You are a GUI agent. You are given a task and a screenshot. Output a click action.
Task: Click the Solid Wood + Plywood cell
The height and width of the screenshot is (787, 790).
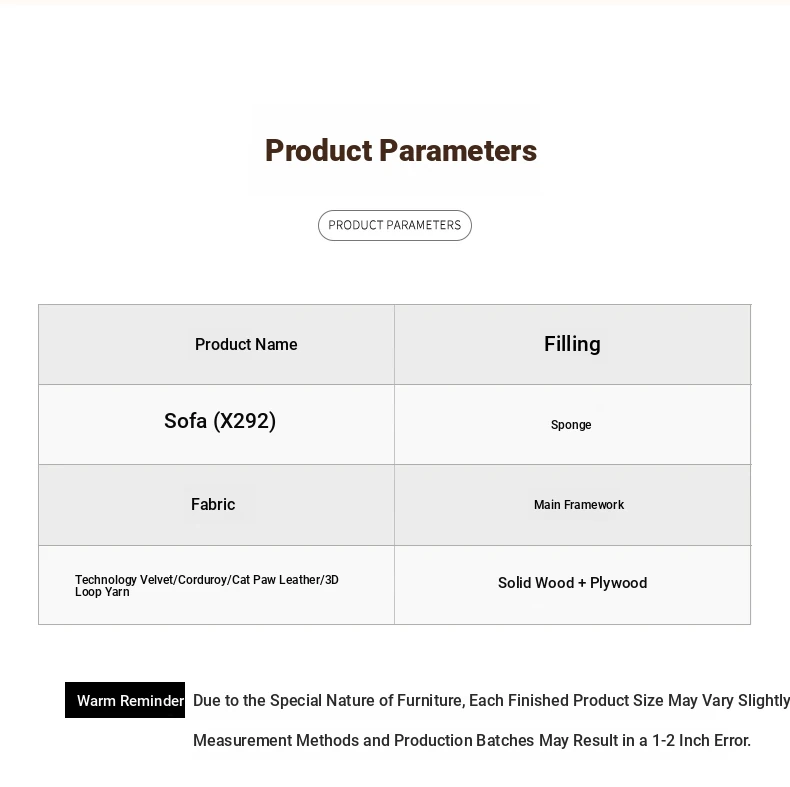pyautogui.click(x=572, y=583)
